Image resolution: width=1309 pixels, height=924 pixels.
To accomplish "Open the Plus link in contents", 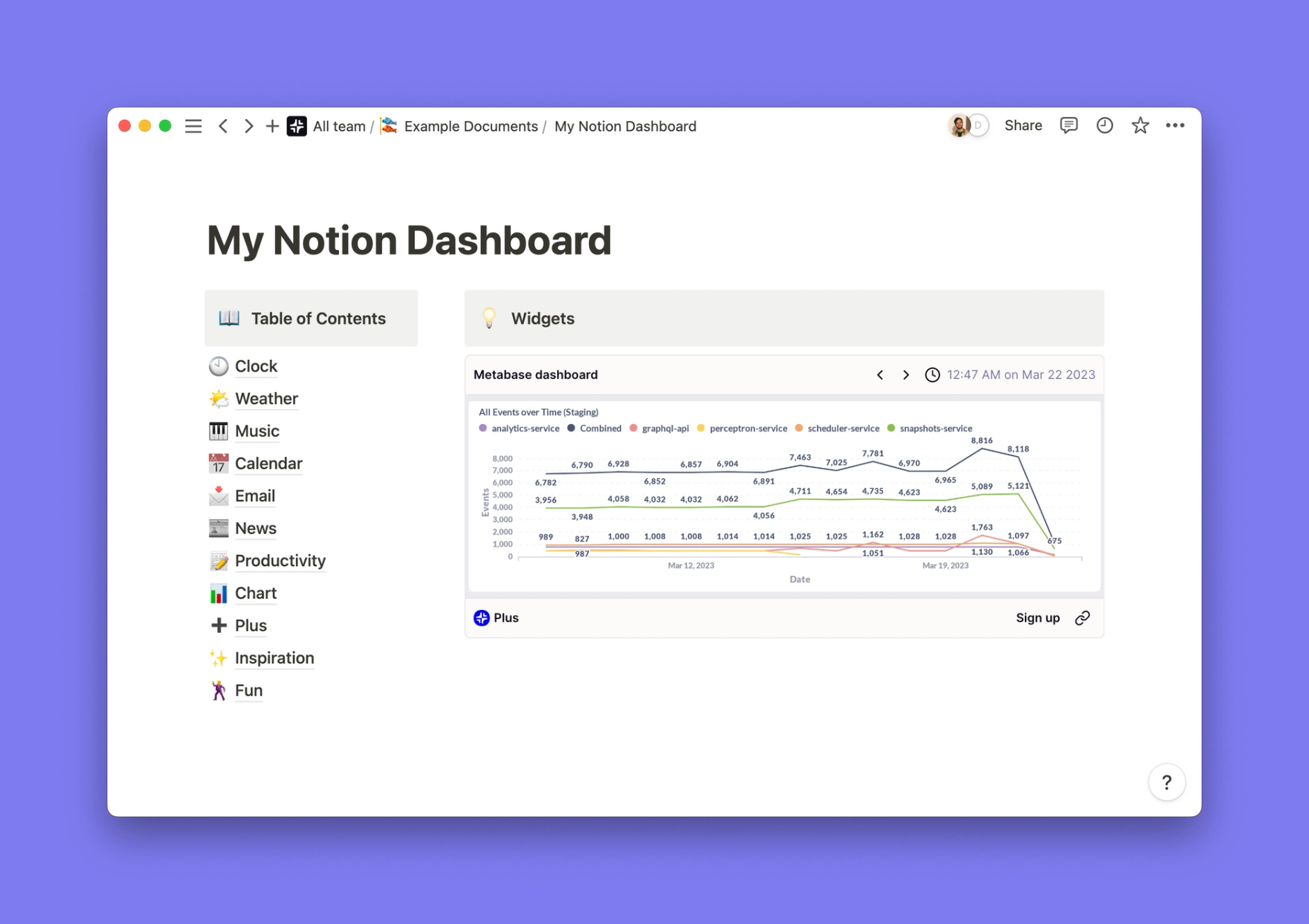I will tap(251, 626).
